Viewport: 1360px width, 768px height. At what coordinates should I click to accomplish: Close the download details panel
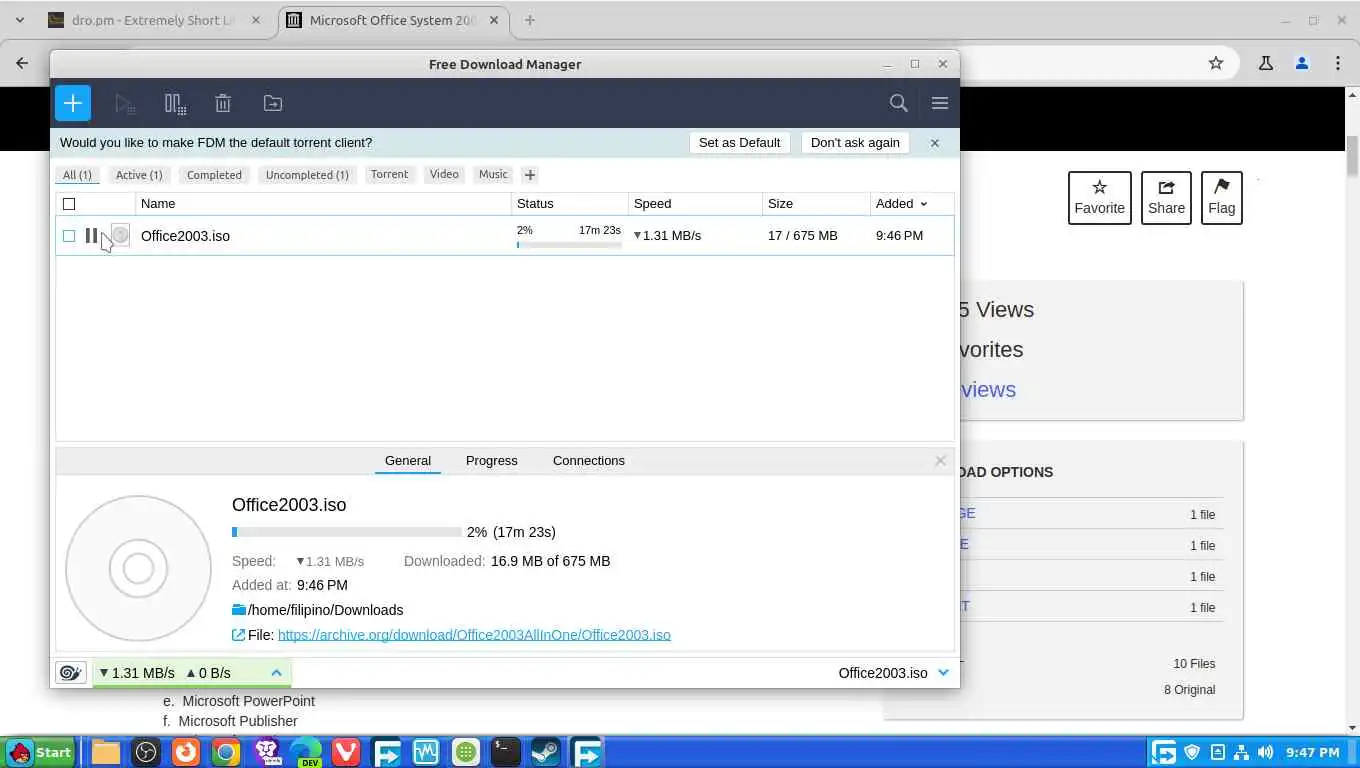point(940,461)
